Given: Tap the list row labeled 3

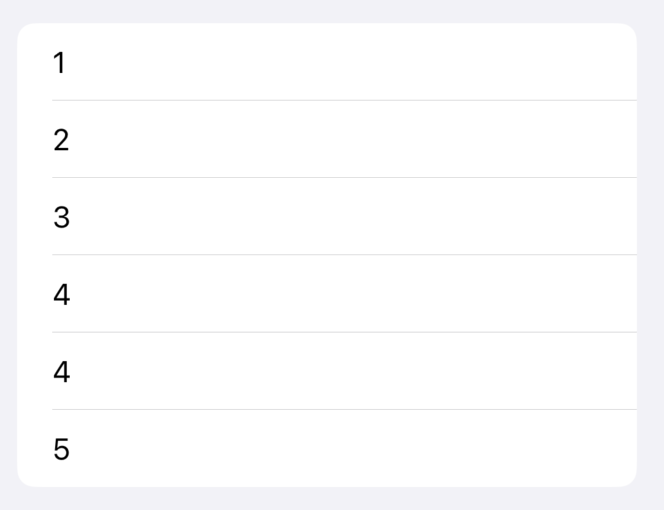Looking at the screenshot, I should 327,216.
